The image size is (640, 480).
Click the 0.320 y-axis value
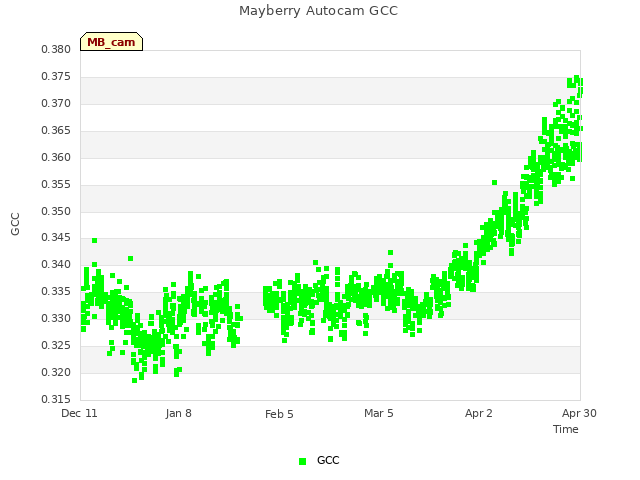[x=56, y=372]
